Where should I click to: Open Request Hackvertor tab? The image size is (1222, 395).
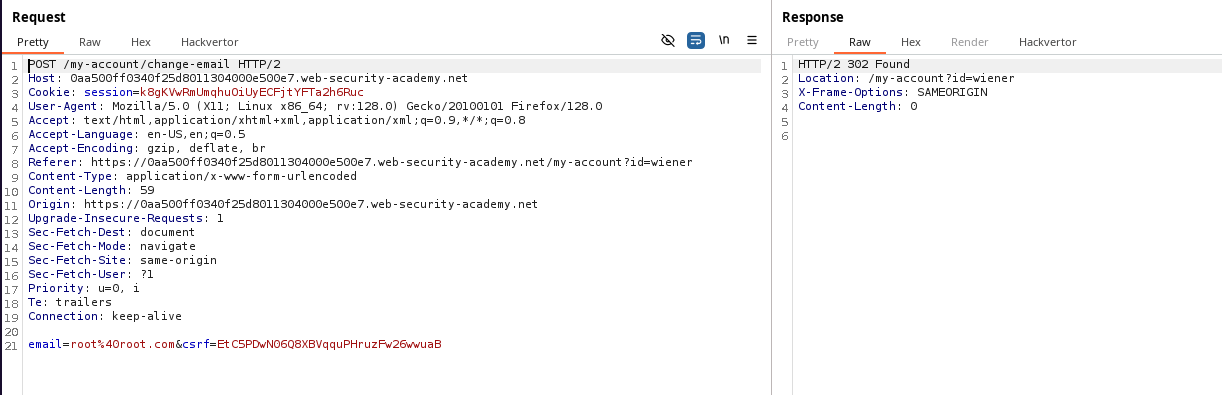pyautogui.click(x=210, y=42)
